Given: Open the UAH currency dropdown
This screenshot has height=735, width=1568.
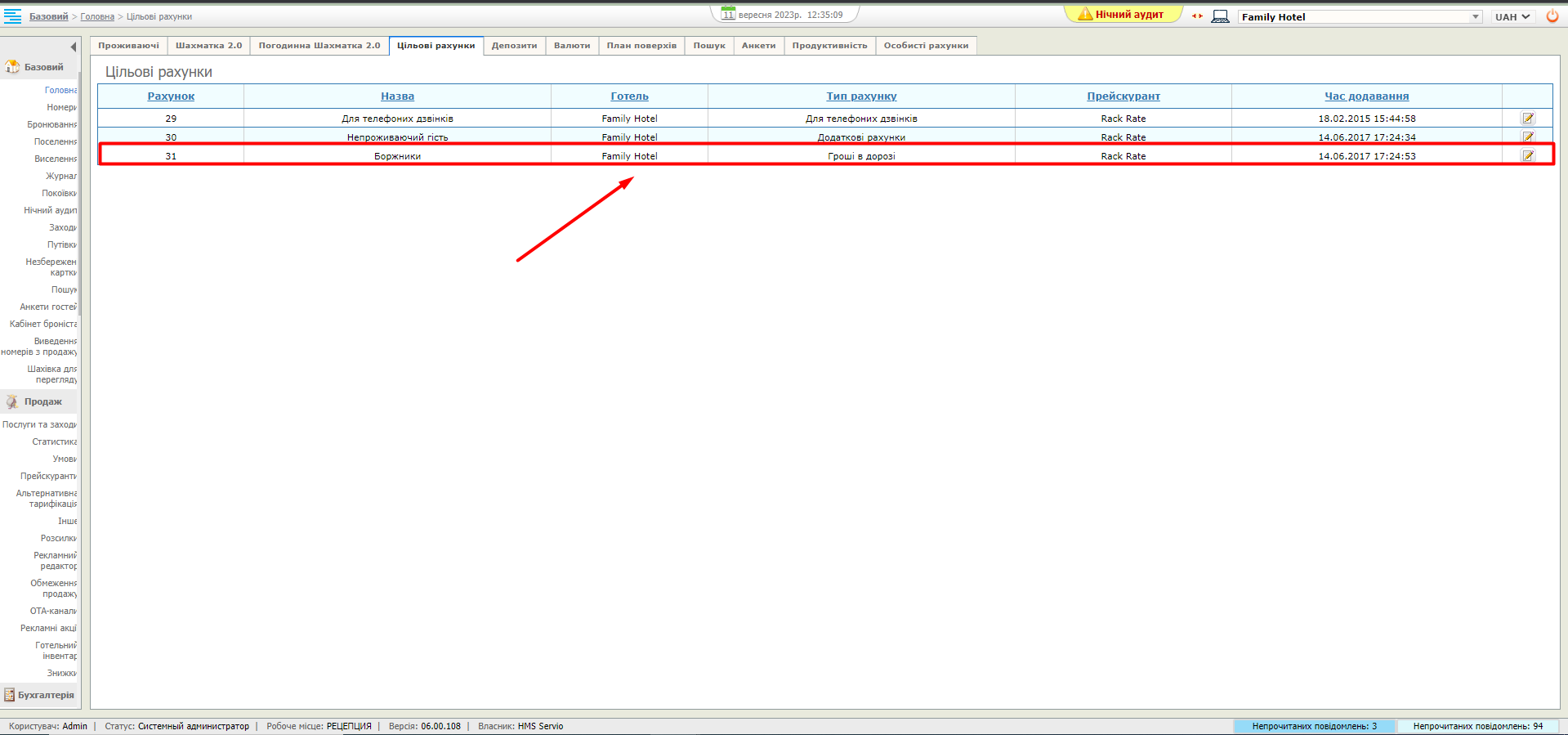Looking at the screenshot, I should click(x=1512, y=17).
